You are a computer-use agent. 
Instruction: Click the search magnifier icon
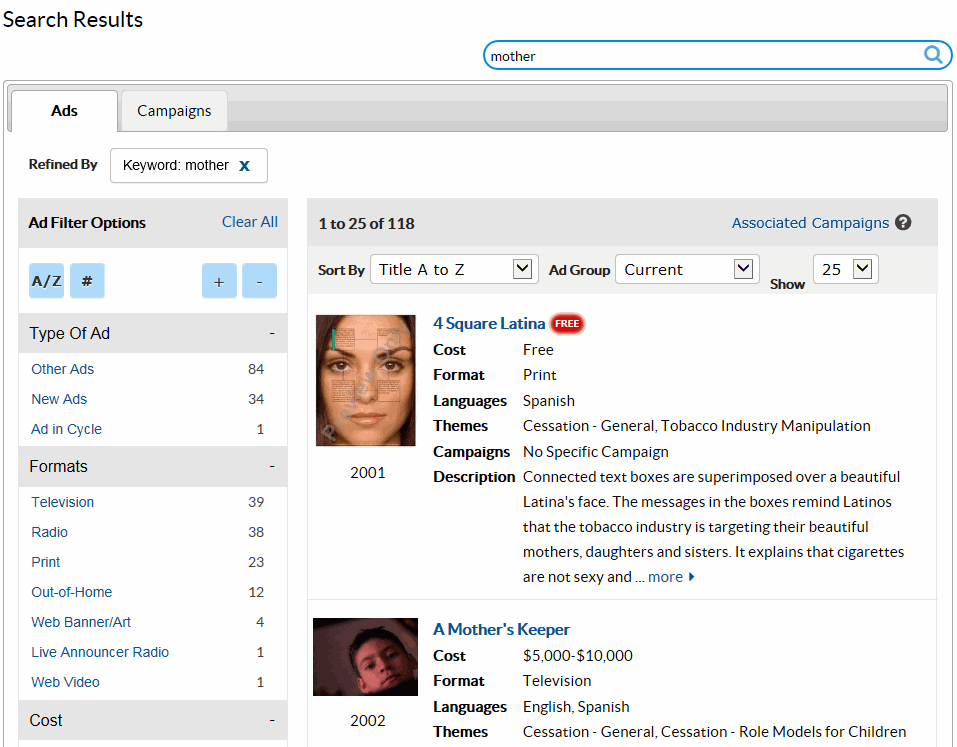tap(933, 55)
